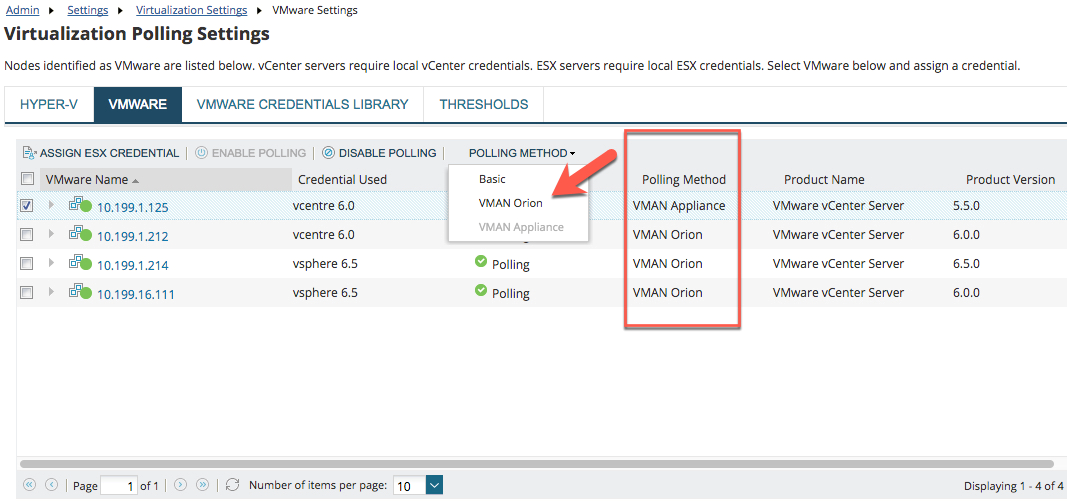Click the refresh icon in the pagination bar

click(233, 485)
